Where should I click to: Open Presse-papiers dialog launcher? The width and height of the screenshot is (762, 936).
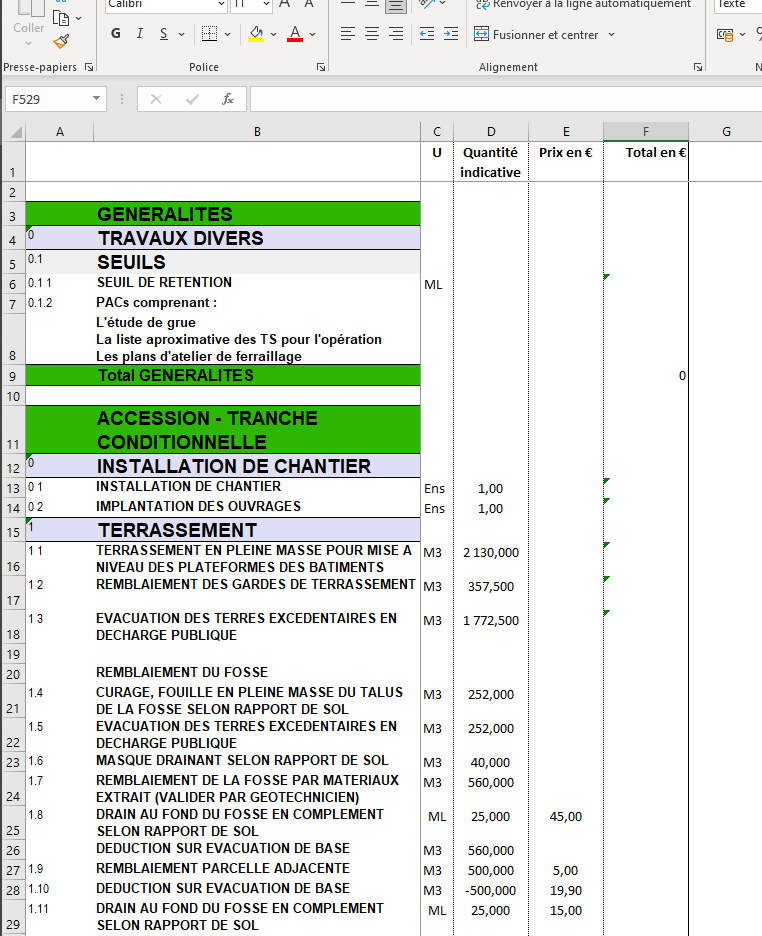(89, 67)
